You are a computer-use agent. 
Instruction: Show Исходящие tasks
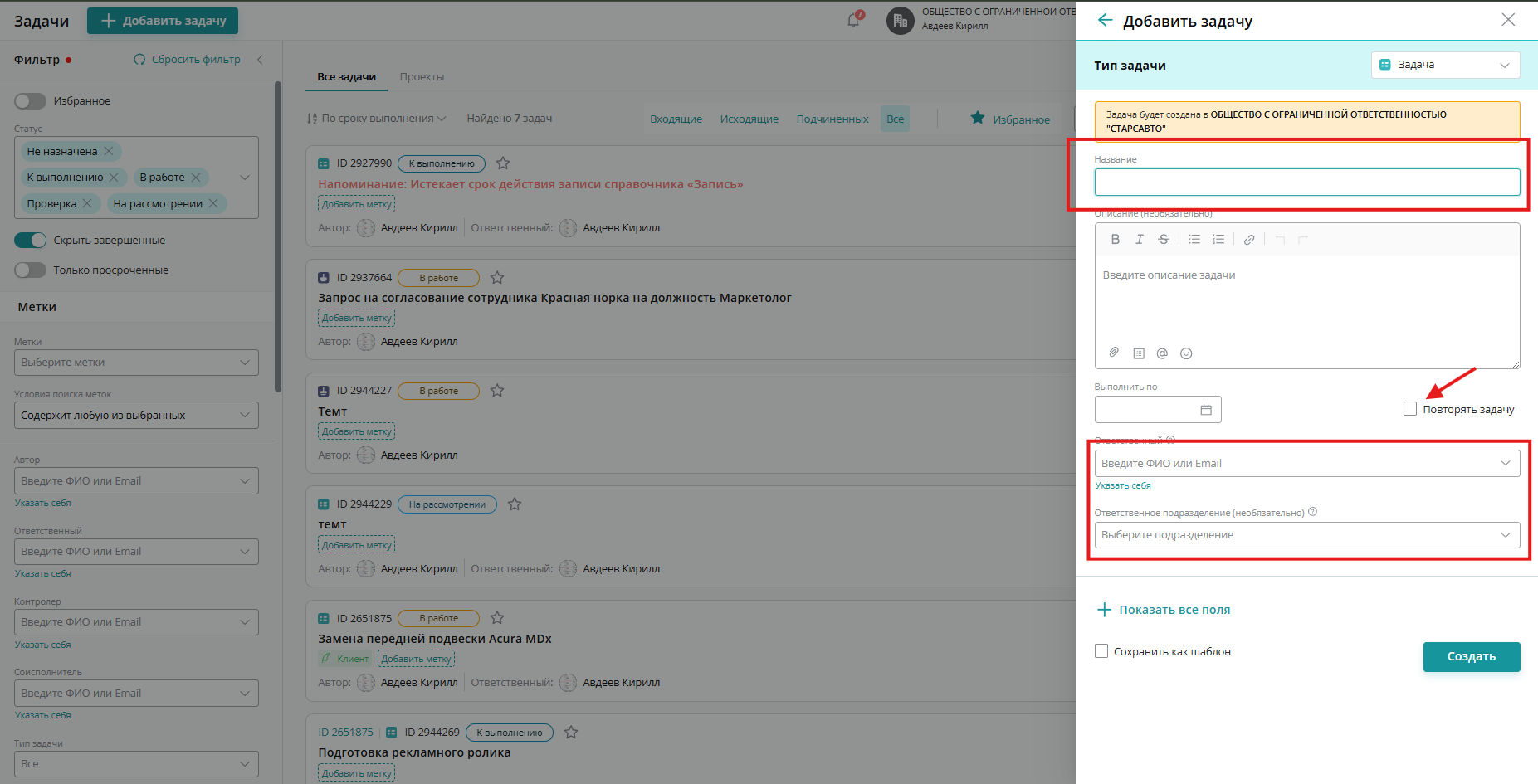(x=749, y=119)
